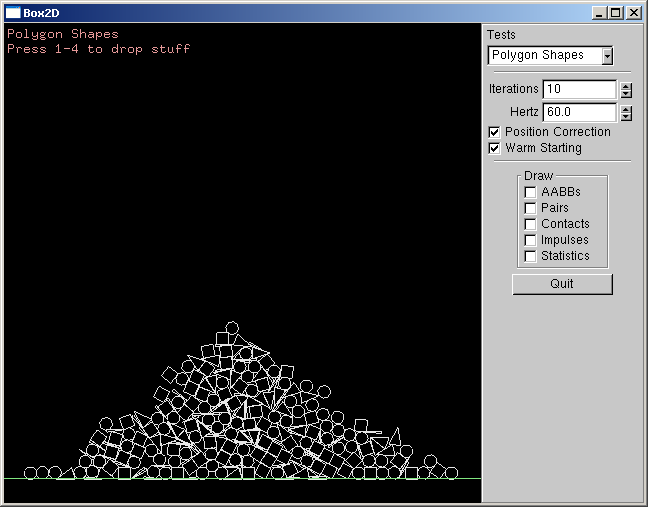This screenshot has width=648, height=507.
Task: Increase Hertz with the up arrow
Action: pyautogui.click(x=626, y=108)
